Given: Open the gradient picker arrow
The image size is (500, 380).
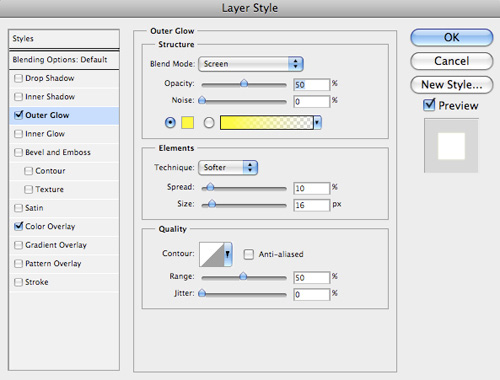Looking at the screenshot, I should (317, 123).
